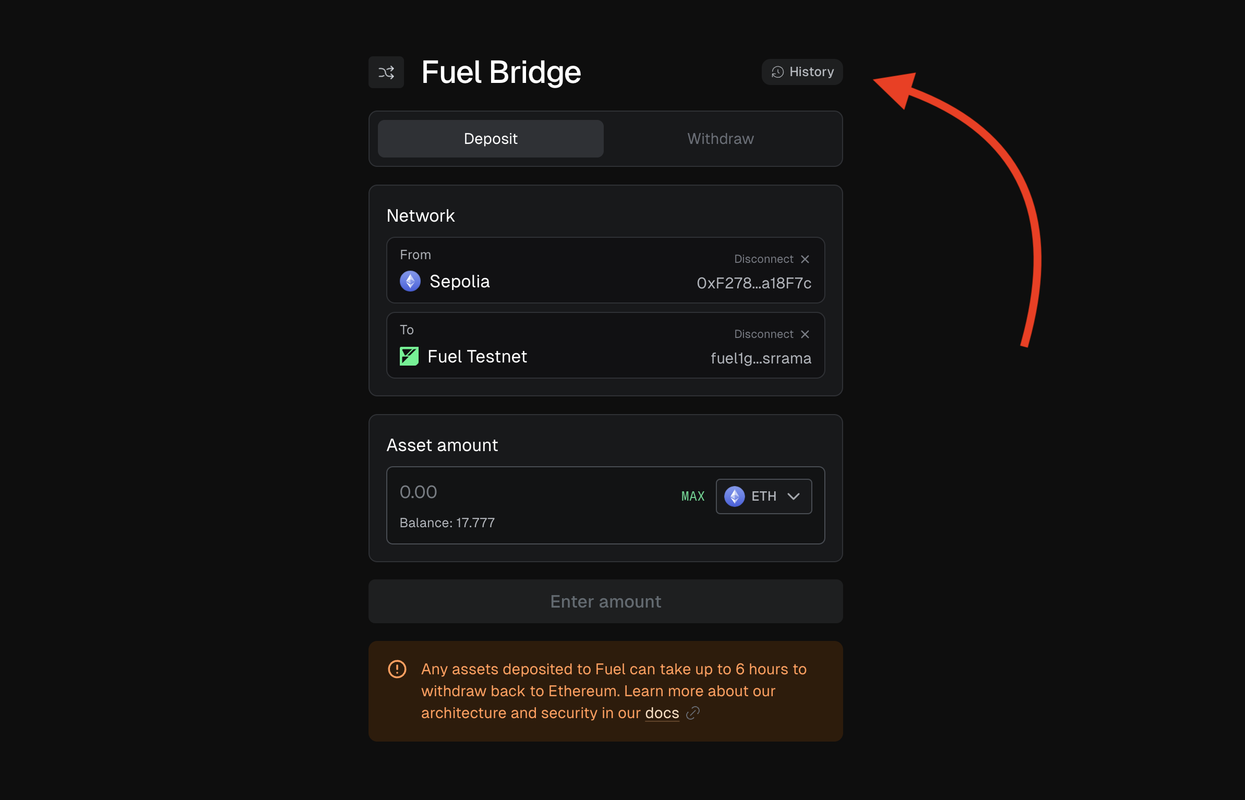Image resolution: width=1245 pixels, height=800 pixels.
Task: Click the external link icon after docs
Action: [x=693, y=713]
